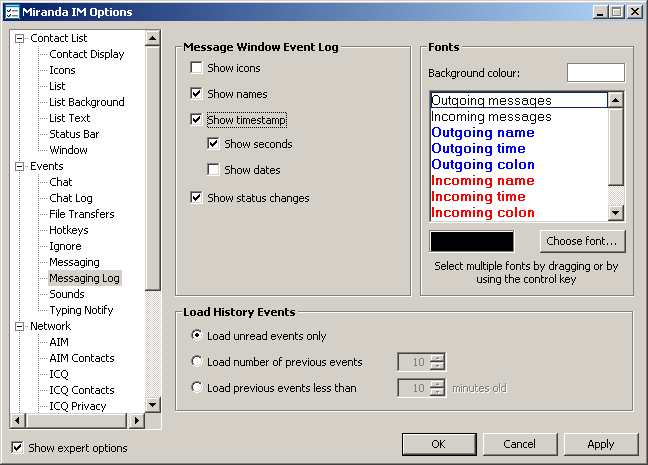Viewport: 648px width, 465px height.
Task: Toggle Show status changes checkbox
Action: coord(196,198)
